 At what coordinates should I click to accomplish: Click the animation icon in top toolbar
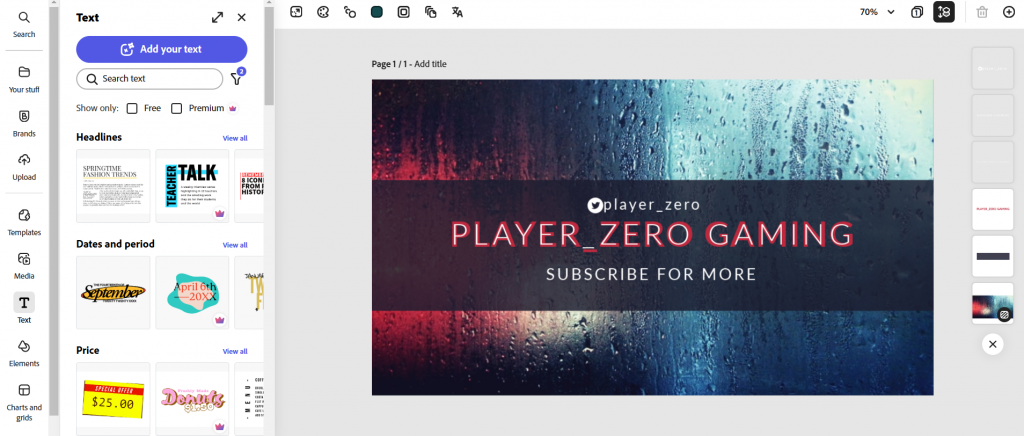pyautogui.click(x=349, y=12)
